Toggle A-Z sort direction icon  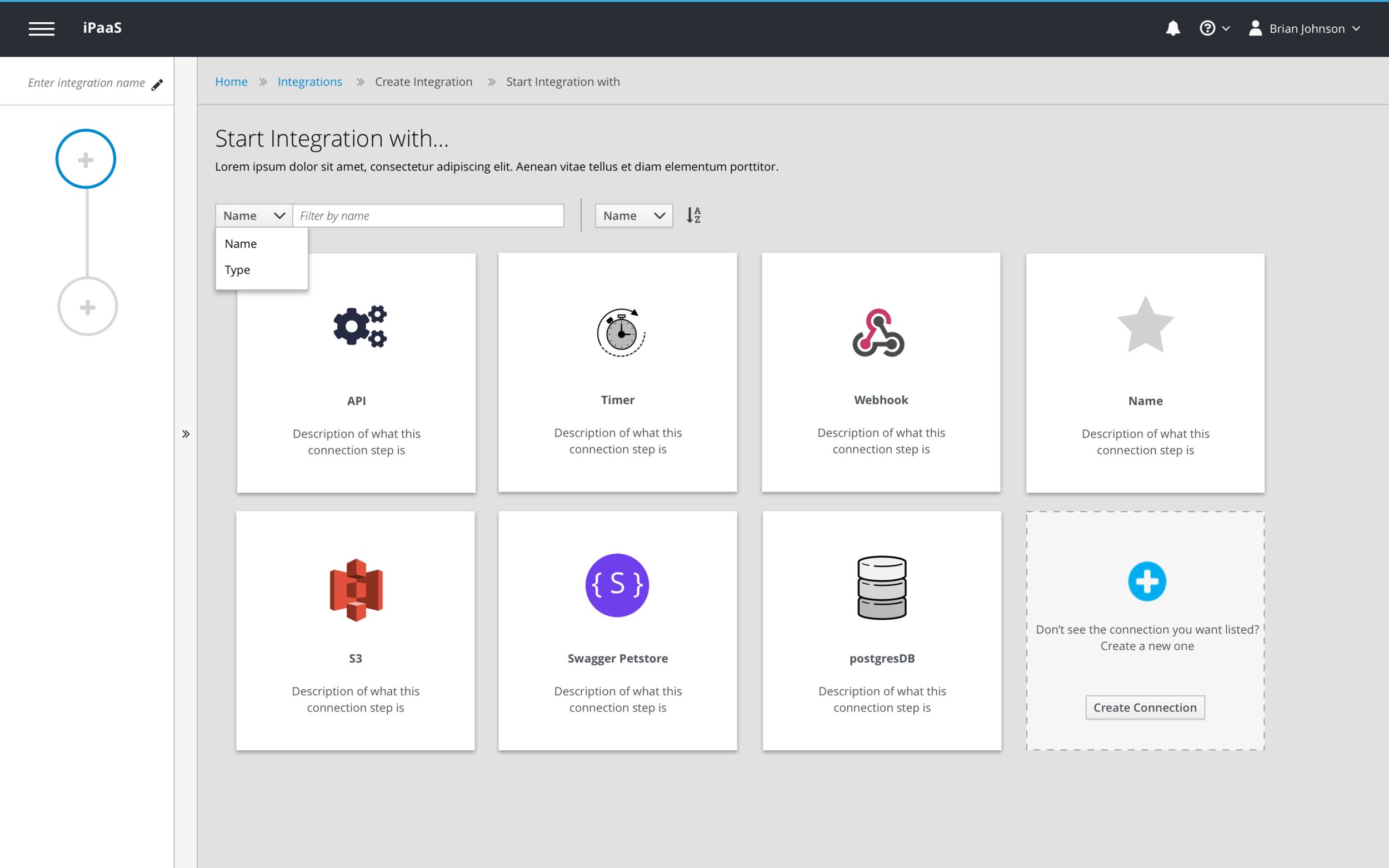click(693, 215)
